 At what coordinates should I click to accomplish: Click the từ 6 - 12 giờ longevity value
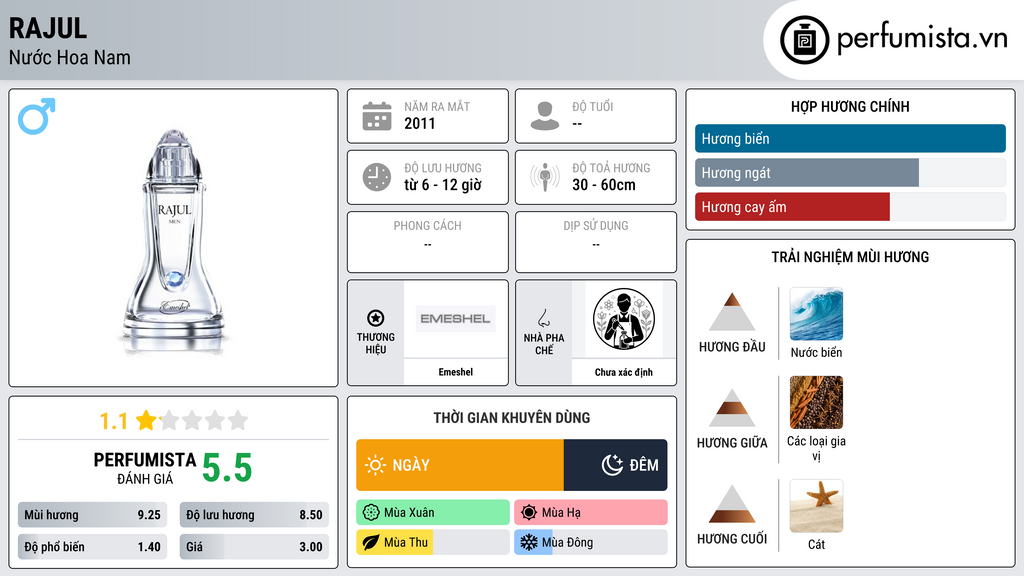(x=443, y=185)
